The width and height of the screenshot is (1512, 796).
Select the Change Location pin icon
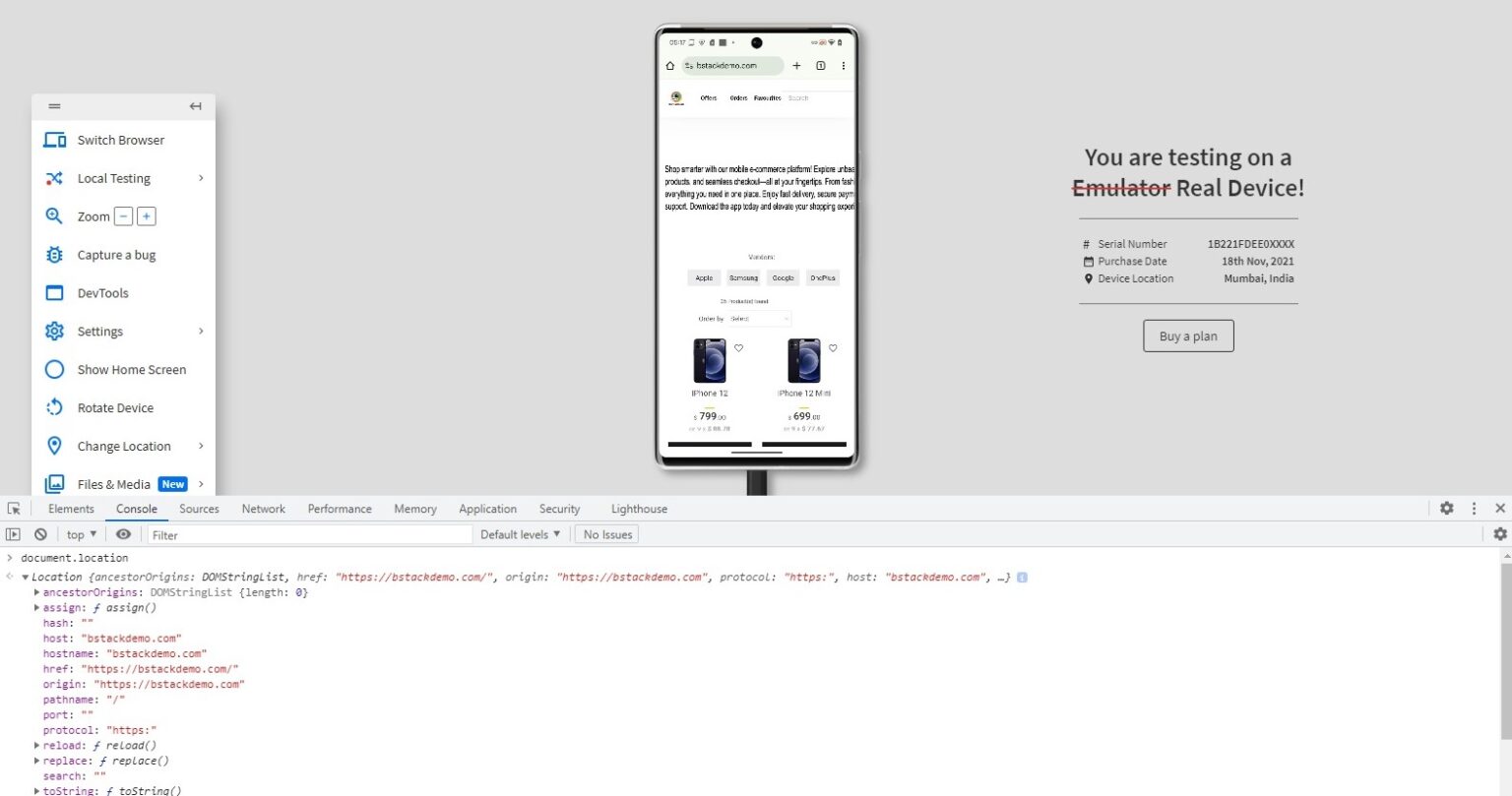coord(54,446)
